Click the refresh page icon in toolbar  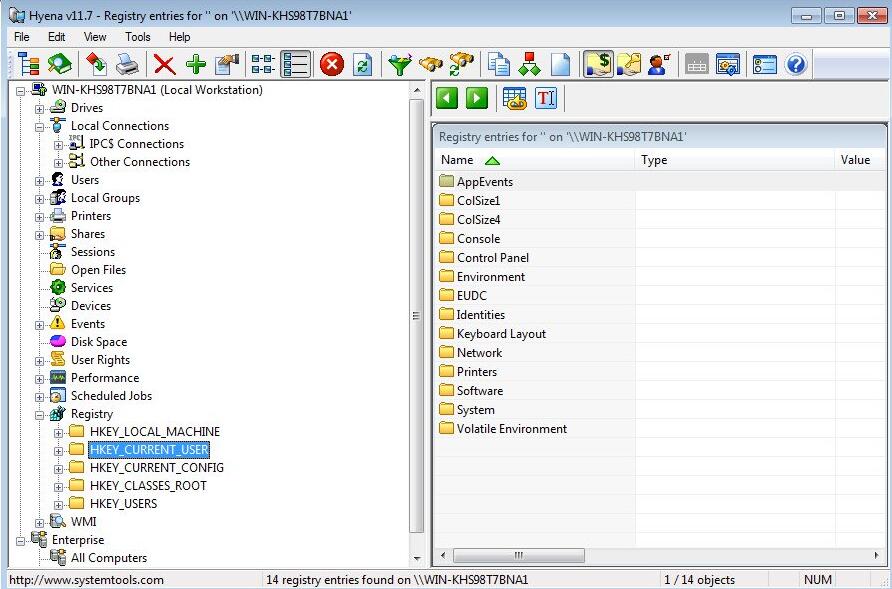[x=362, y=64]
